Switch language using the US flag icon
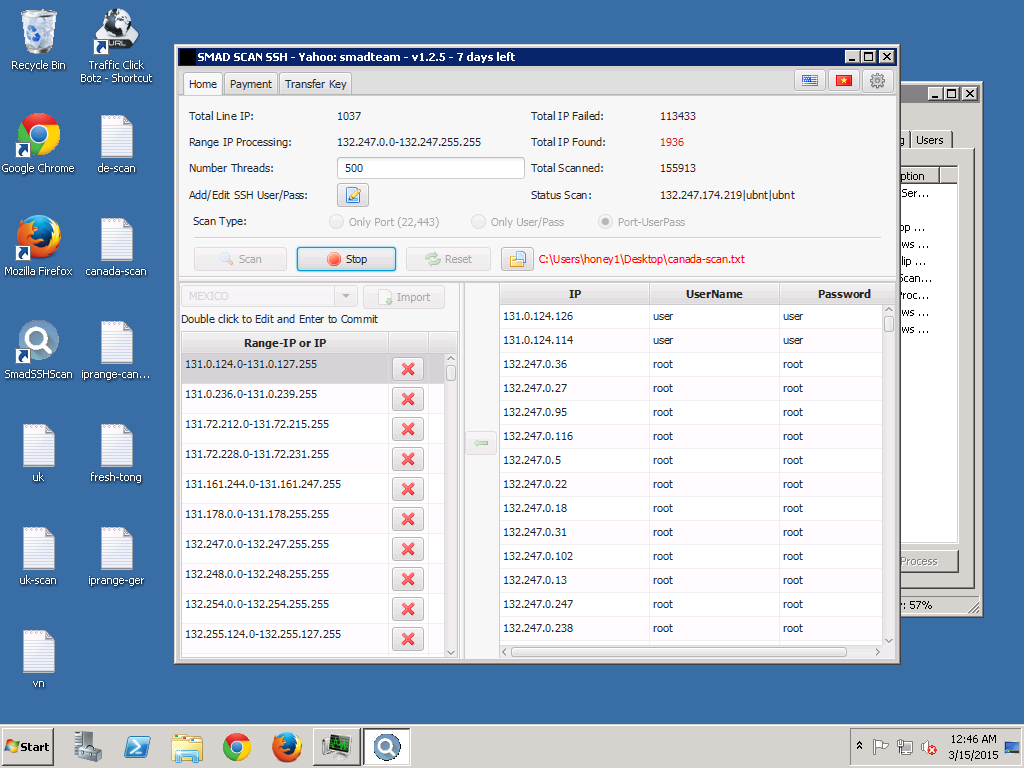This screenshot has height=768, width=1024. tap(810, 82)
